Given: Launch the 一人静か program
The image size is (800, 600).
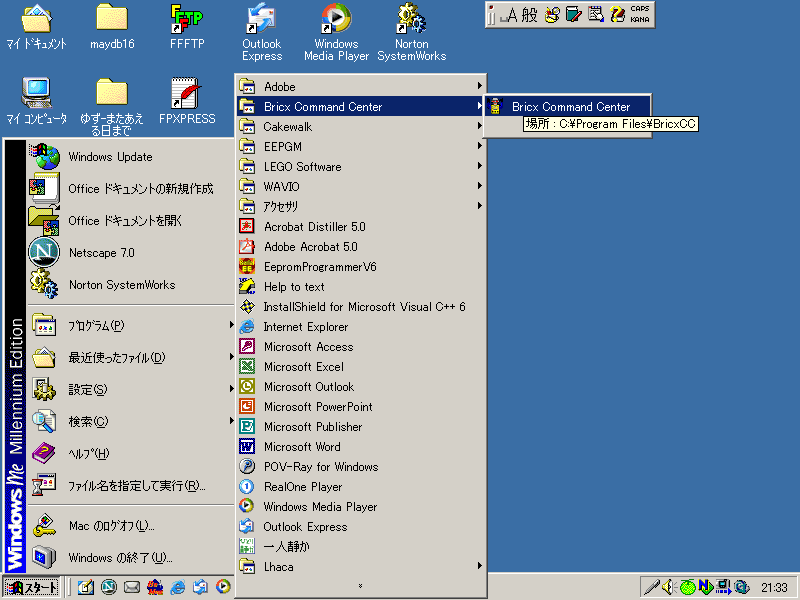Looking at the screenshot, I should [361, 546].
